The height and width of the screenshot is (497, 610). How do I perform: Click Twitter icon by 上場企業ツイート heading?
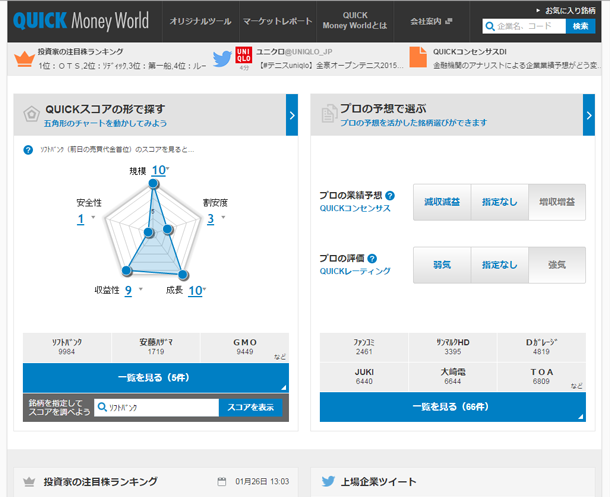(x=328, y=481)
